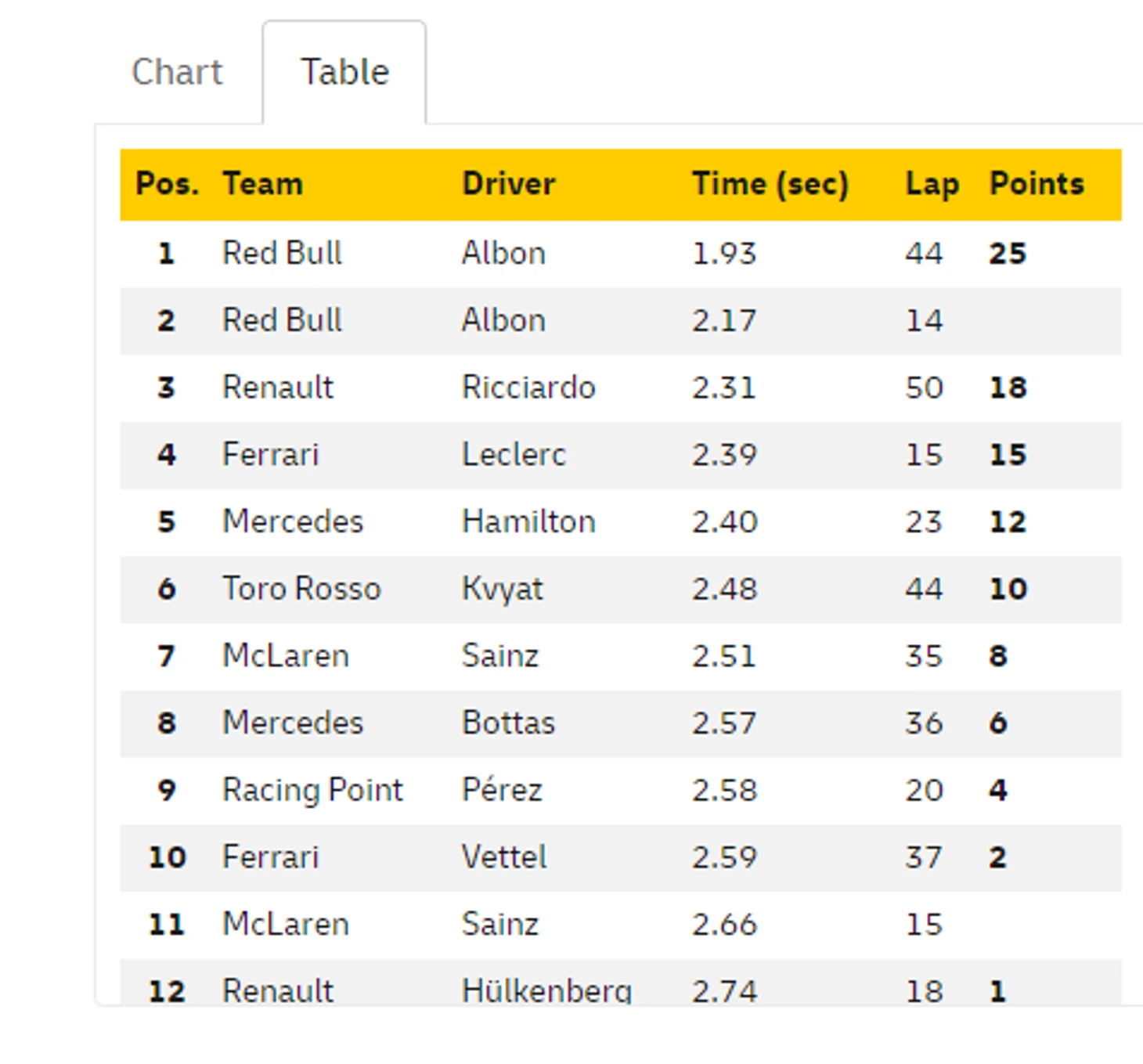1143x1064 pixels.
Task: Click the Pos. column header
Action: [x=167, y=184]
